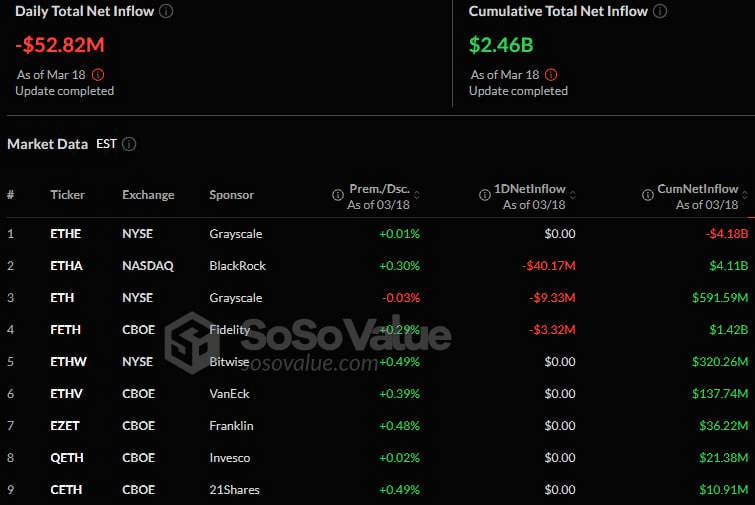Click $2.46B cumulative total figure
The height and width of the screenshot is (505, 755).
click(501, 45)
